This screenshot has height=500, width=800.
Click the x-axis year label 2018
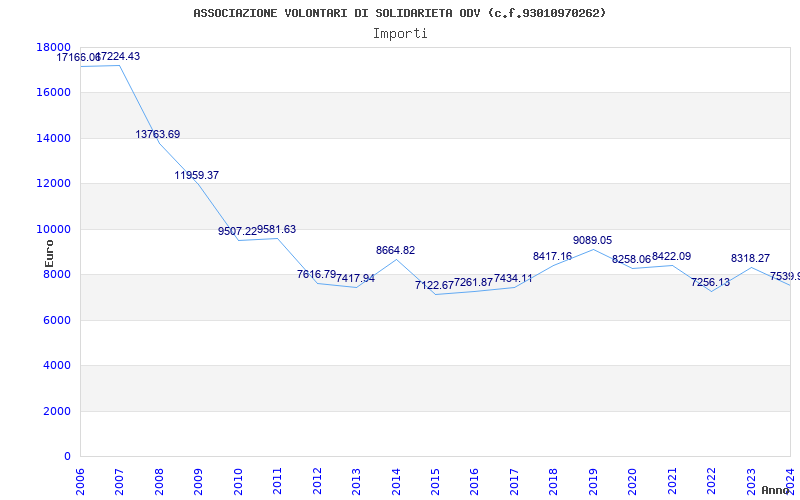(554, 481)
